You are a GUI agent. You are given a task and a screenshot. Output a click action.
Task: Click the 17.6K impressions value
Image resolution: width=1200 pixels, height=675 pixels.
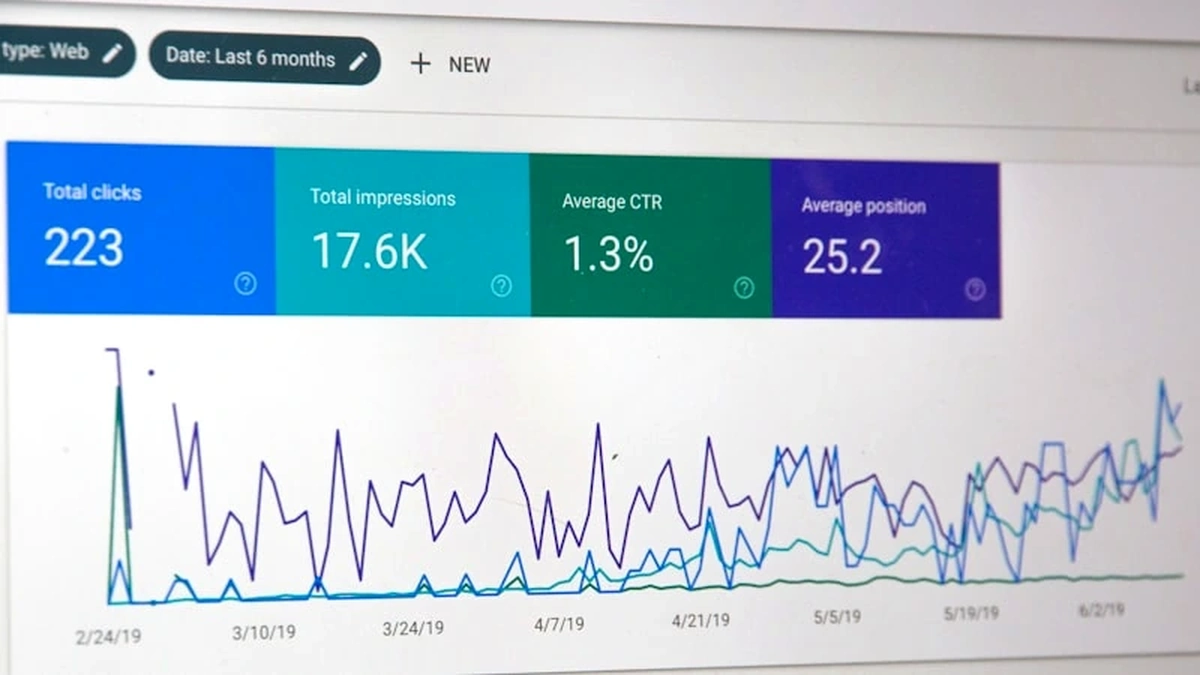tap(369, 251)
